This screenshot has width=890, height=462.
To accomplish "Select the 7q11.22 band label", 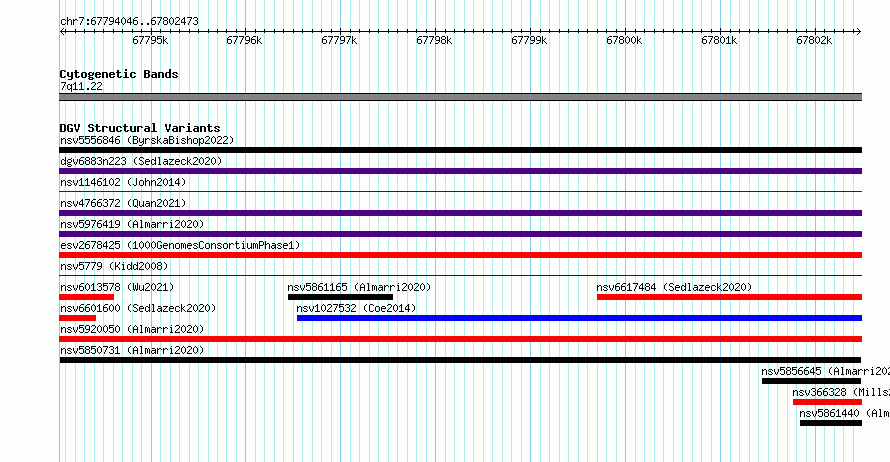I will coord(81,86).
